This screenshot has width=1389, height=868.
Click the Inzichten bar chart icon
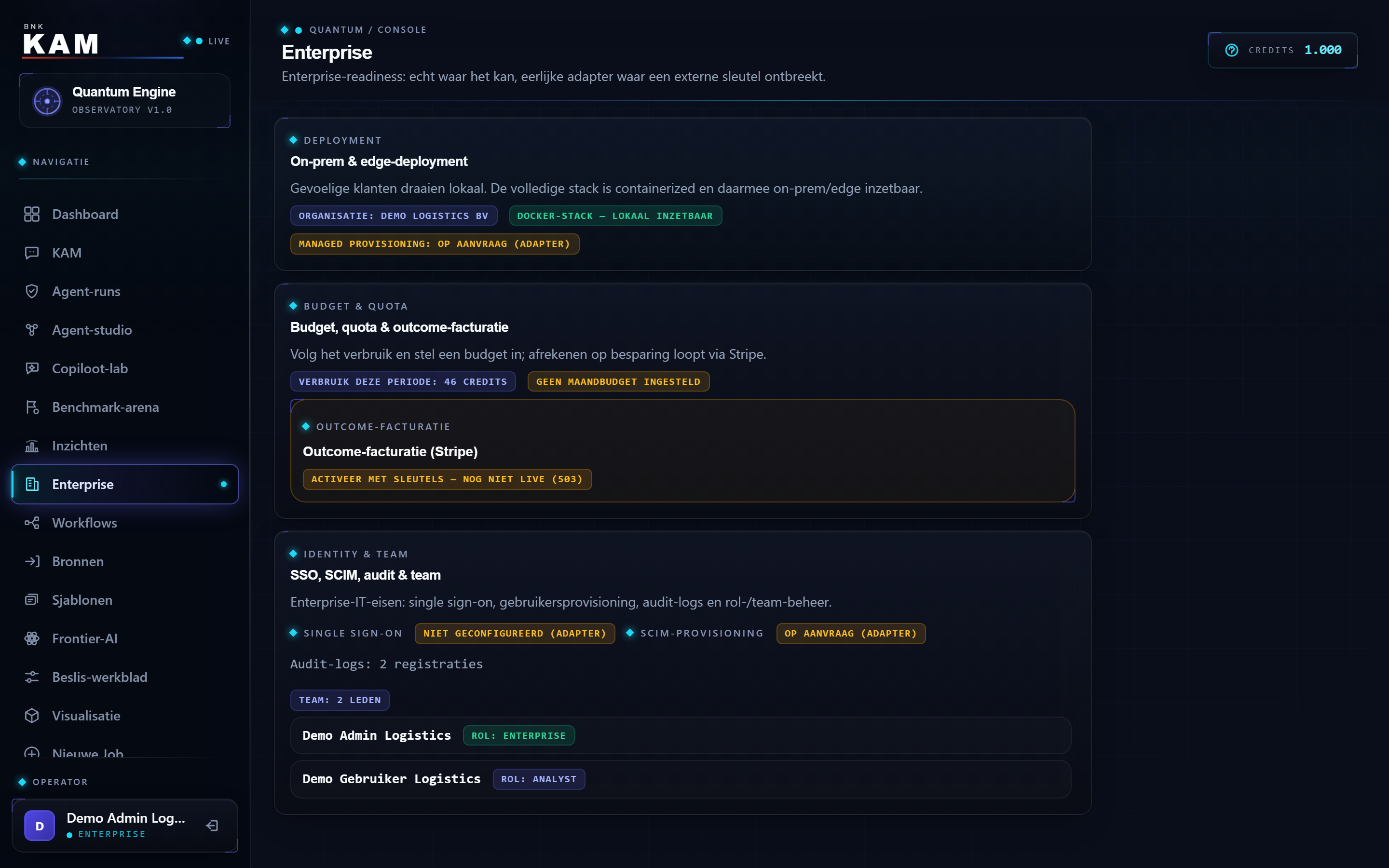tap(31, 446)
